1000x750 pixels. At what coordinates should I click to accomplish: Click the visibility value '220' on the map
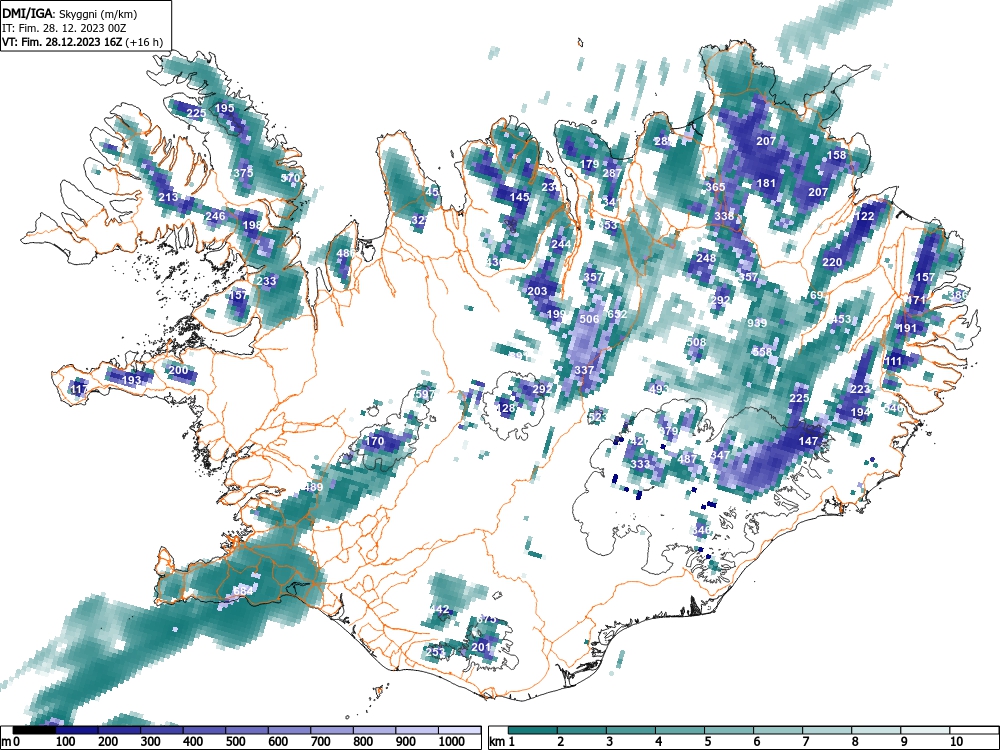tap(832, 262)
